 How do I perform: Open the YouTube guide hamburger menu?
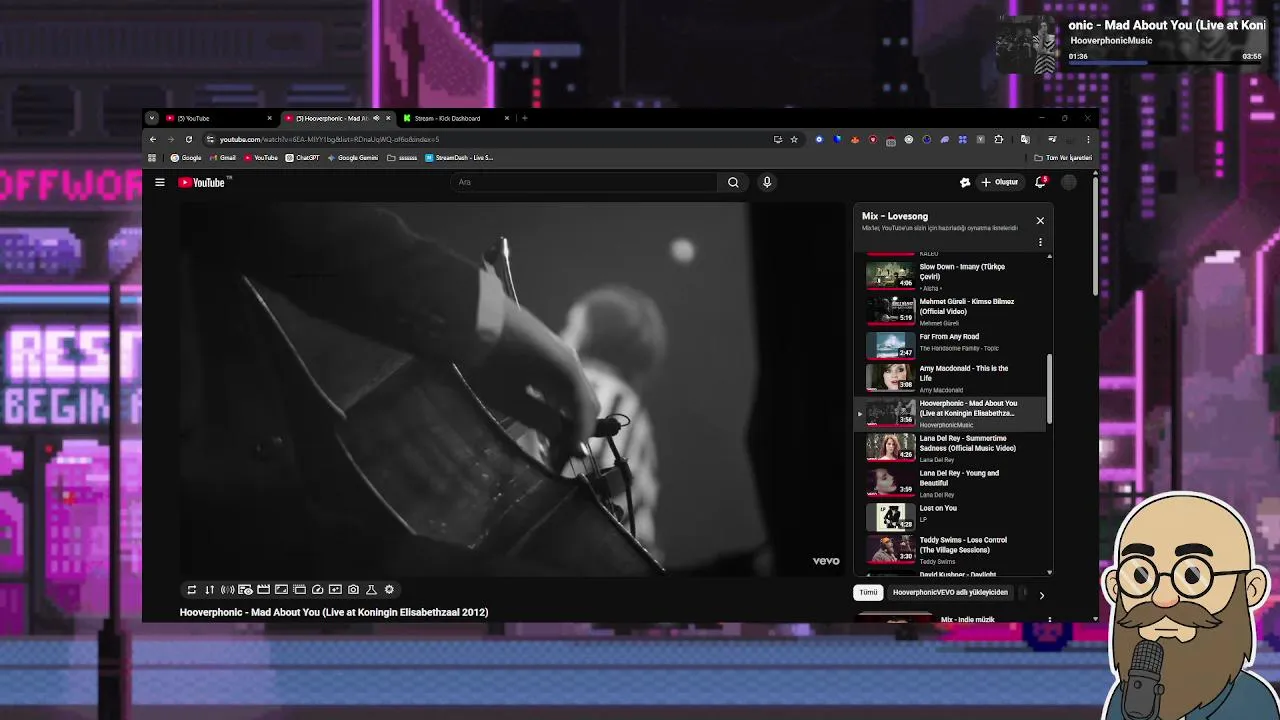click(160, 182)
